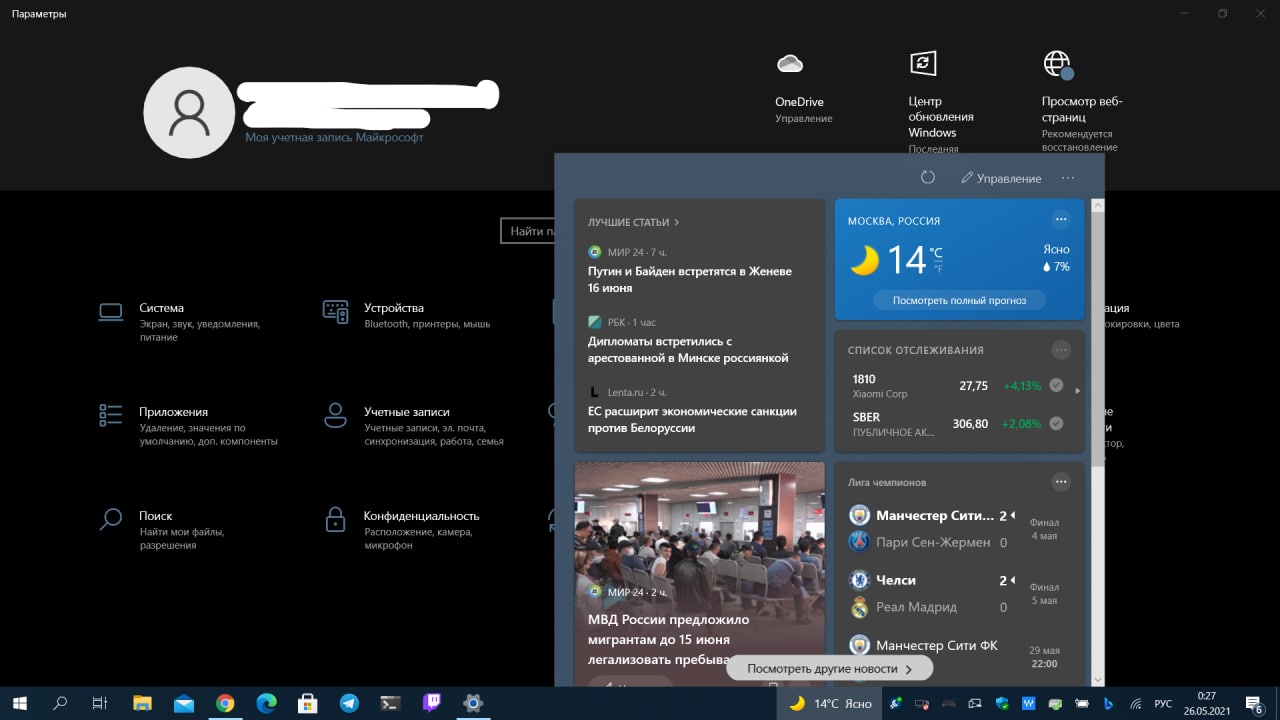The height and width of the screenshot is (720, 1280).
Task: Show next watchlist page arrow
Action: coord(1077,390)
